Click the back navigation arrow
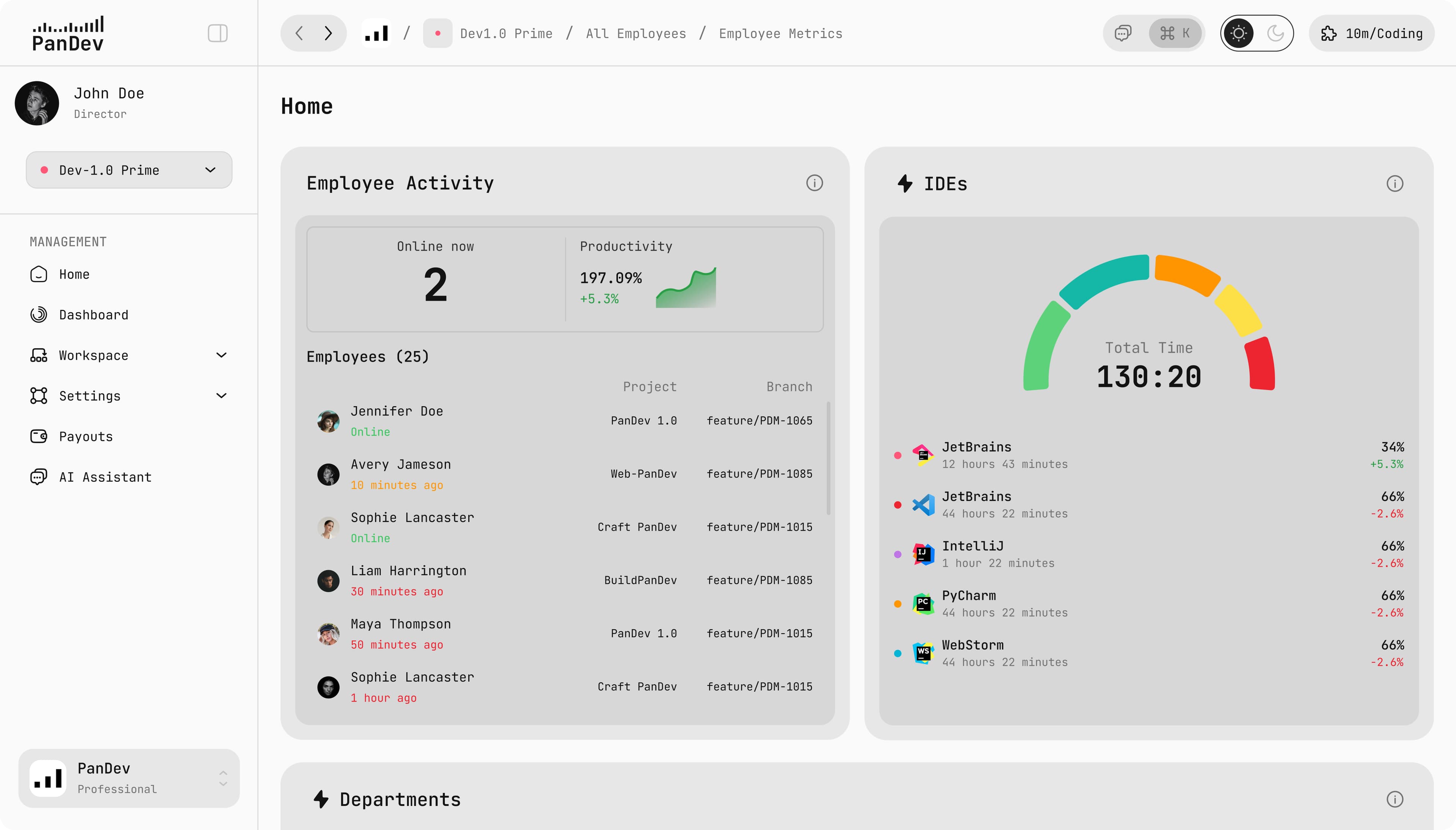The image size is (1456, 830). tap(299, 33)
